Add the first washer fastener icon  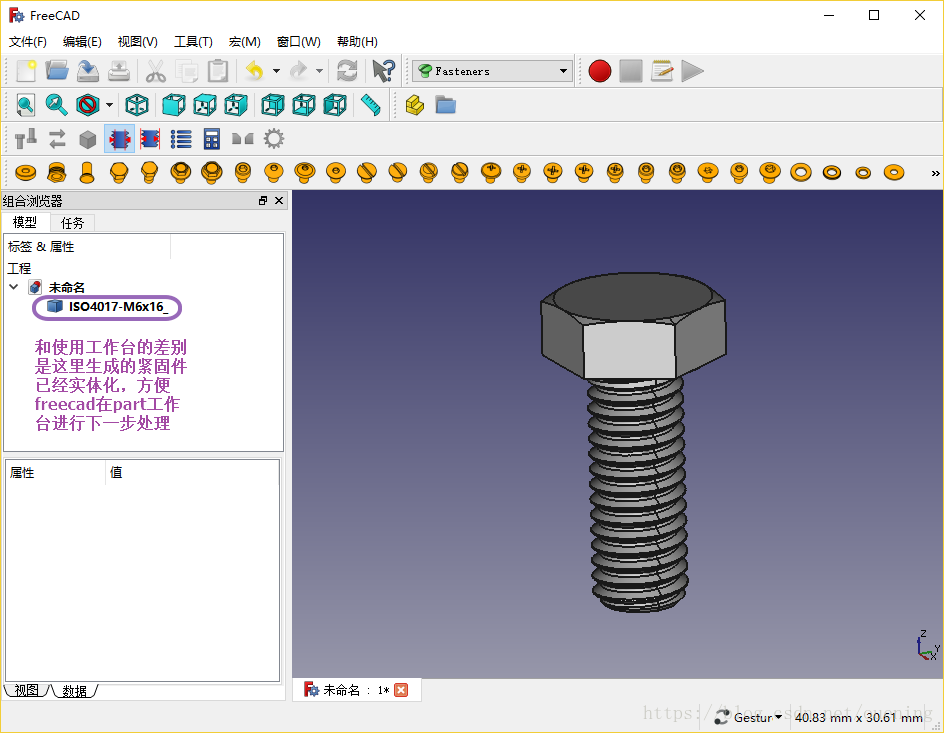pos(25,173)
